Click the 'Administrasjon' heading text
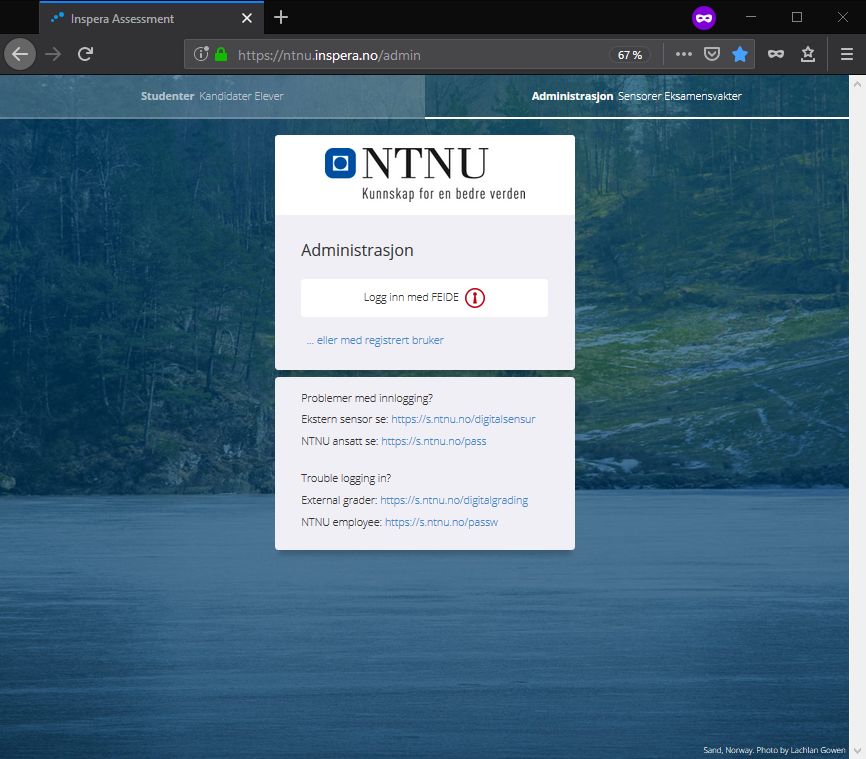866x759 pixels. tap(357, 250)
